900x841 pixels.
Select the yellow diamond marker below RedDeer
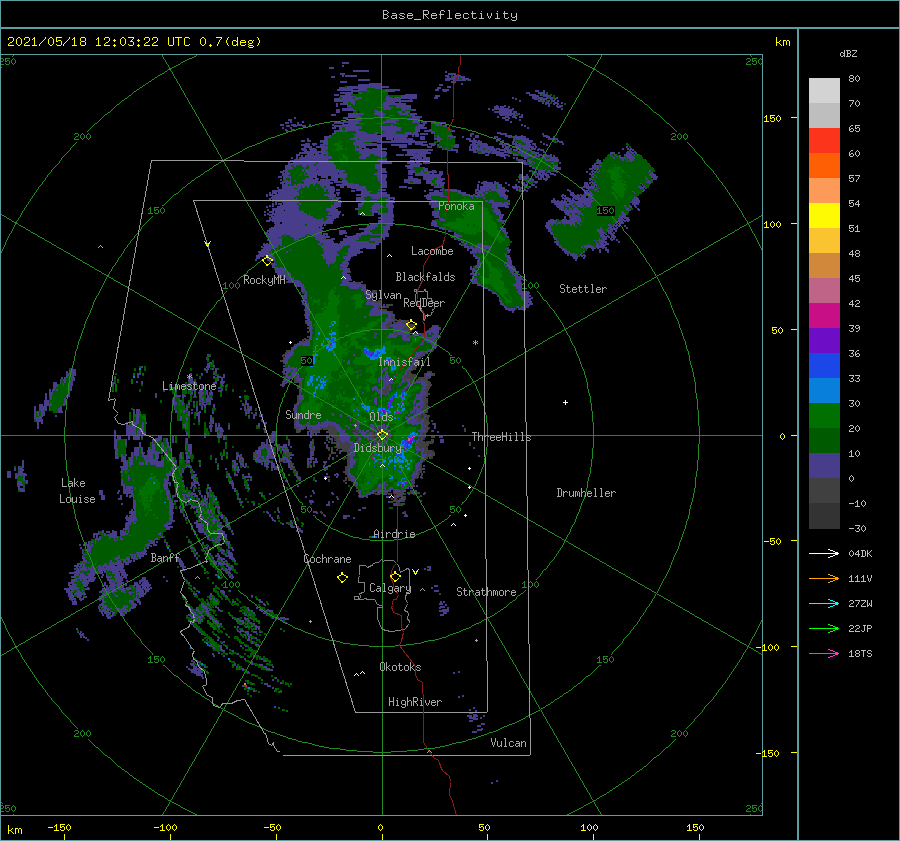click(x=411, y=325)
